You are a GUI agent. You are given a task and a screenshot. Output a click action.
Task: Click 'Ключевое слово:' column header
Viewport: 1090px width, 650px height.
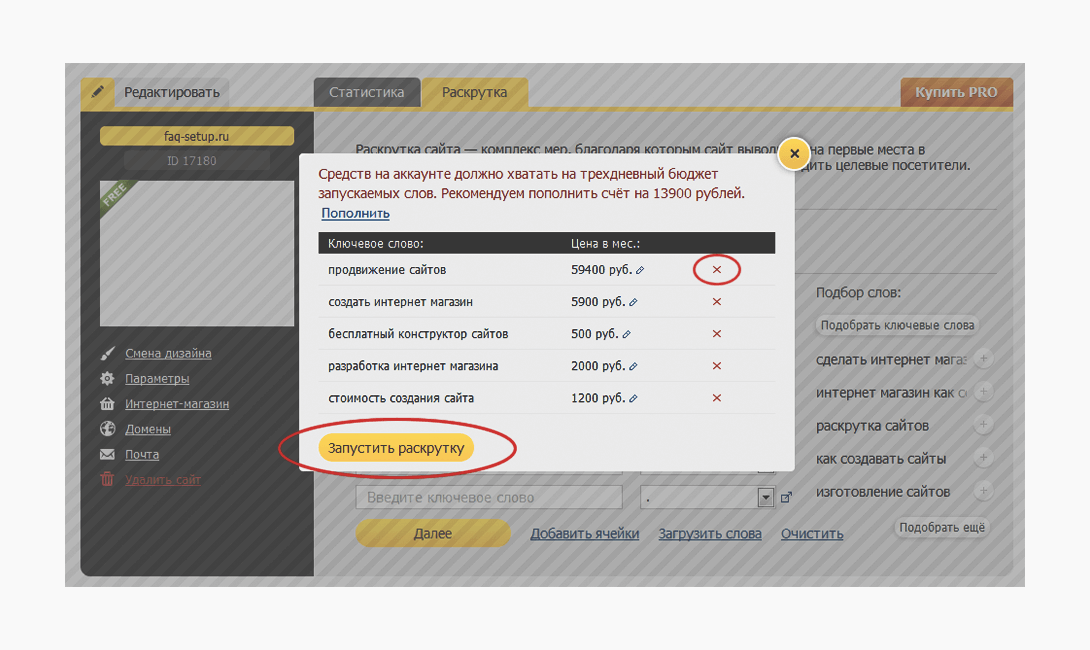pyautogui.click(x=375, y=243)
